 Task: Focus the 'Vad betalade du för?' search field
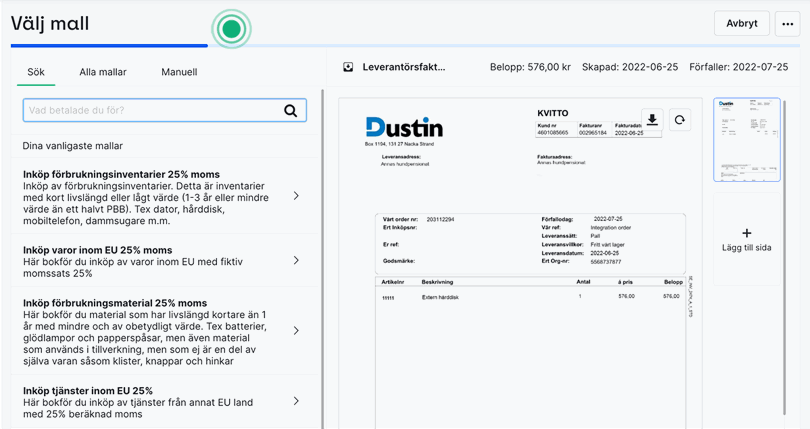click(150, 111)
